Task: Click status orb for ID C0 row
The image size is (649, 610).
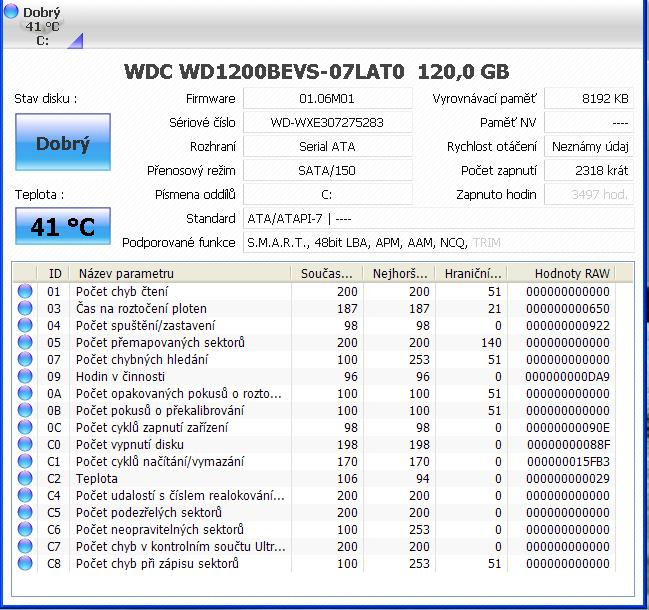Action: coord(25,444)
